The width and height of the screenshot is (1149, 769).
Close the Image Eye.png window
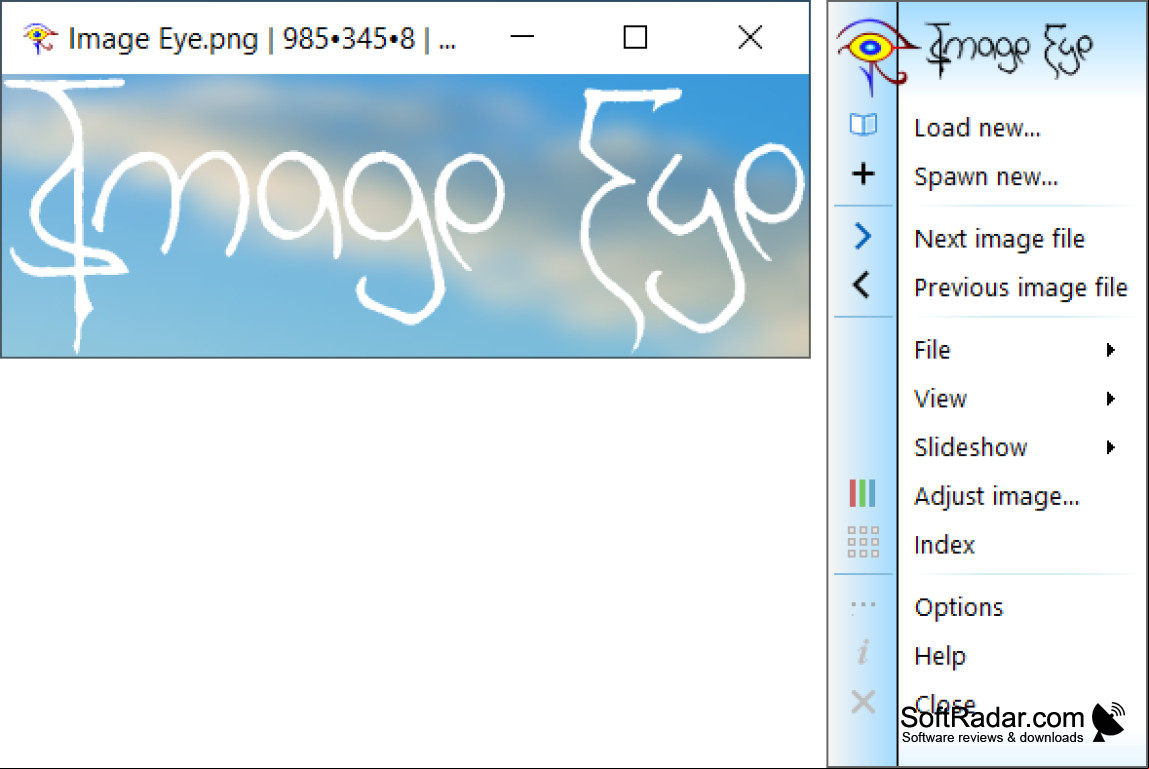coord(750,37)
